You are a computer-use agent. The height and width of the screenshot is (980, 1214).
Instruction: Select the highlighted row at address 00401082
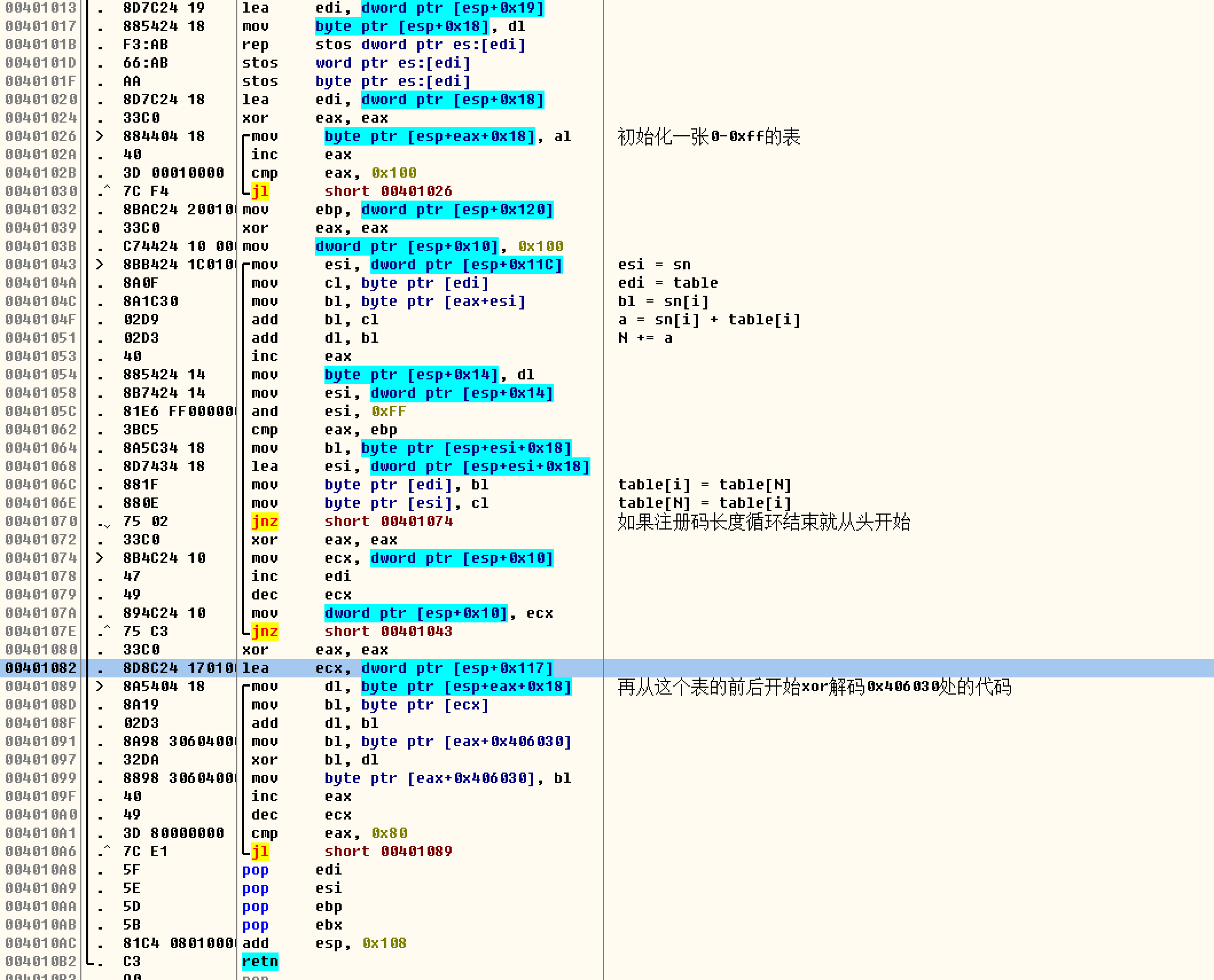40,668
